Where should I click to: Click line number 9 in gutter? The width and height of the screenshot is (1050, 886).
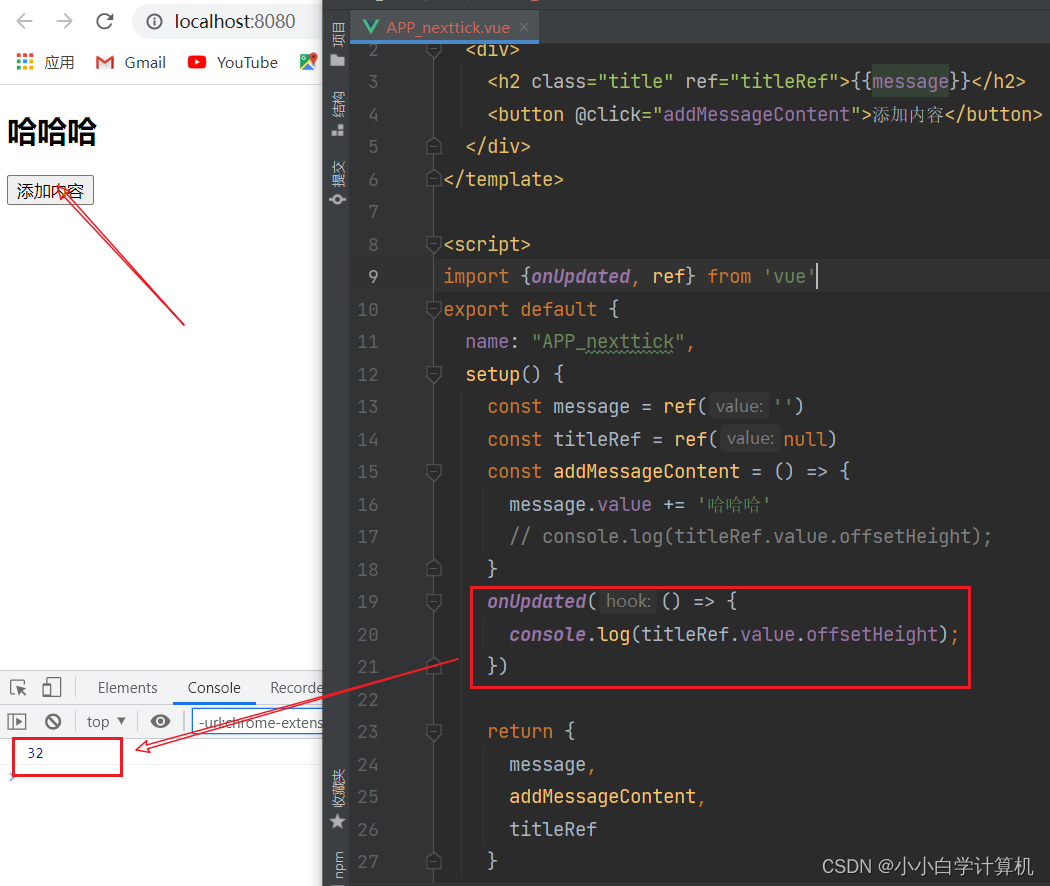click(373, 277)
